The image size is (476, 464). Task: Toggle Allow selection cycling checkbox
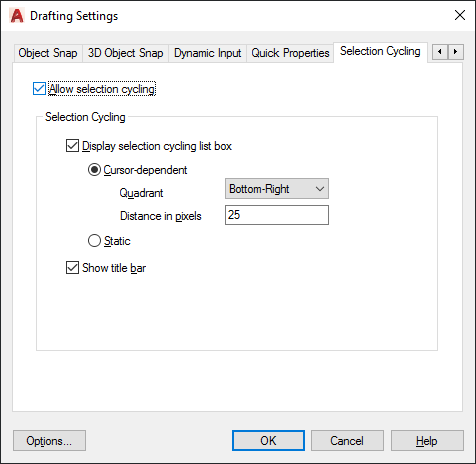39,89
